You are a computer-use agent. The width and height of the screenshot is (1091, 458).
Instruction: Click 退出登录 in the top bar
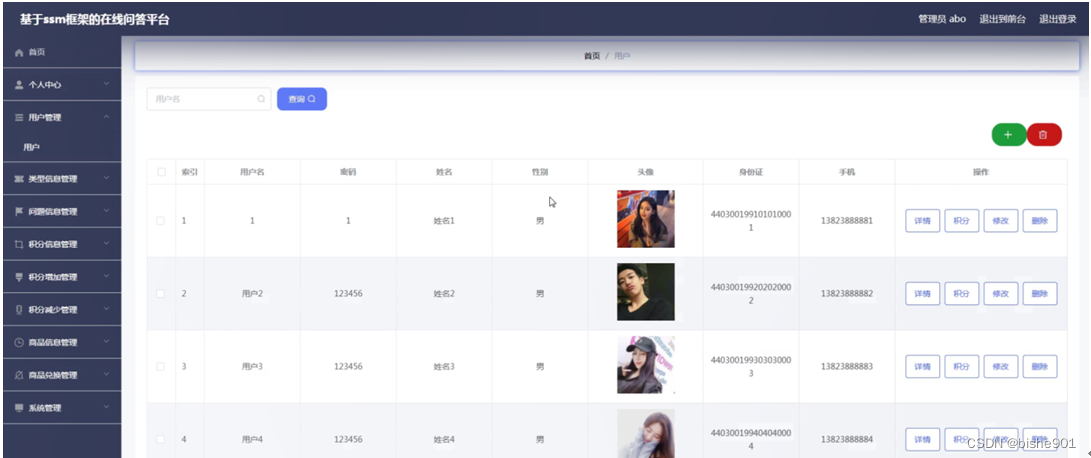(1058, 19)
